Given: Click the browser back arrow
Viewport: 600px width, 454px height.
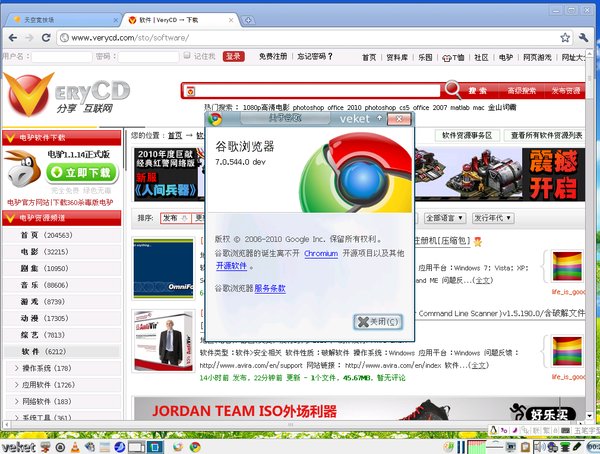Looking at the screenshot, I should tap(13, 38).
